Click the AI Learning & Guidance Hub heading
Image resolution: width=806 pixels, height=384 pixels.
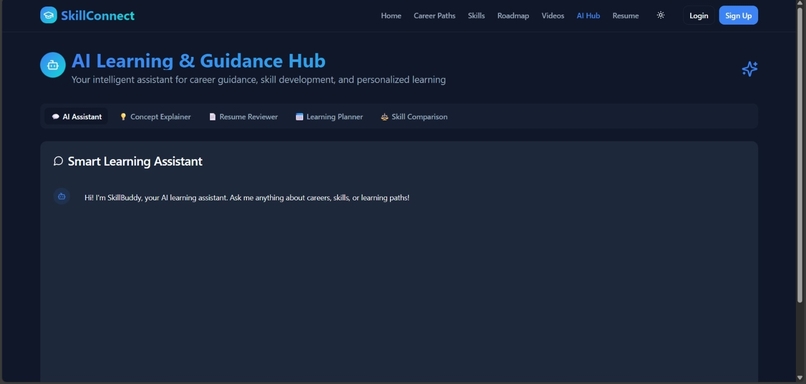[x=198, y=61]
